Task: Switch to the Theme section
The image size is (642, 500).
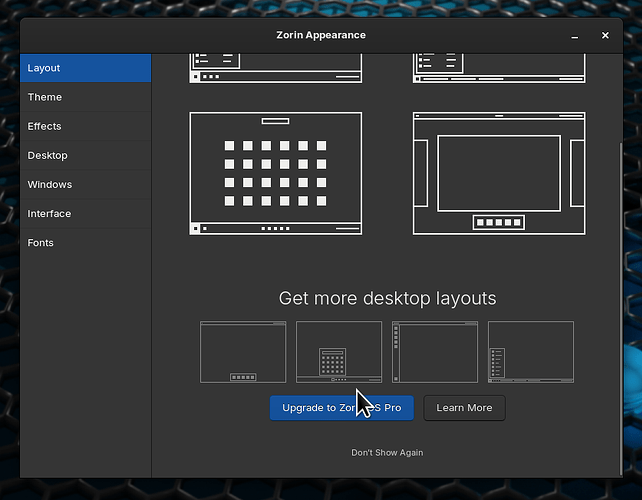Action: [x=86, y=97]
